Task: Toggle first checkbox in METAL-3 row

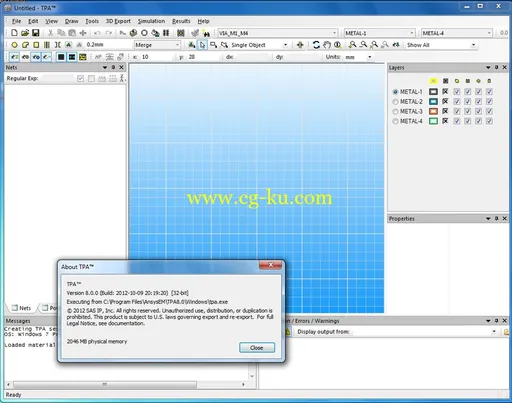Action: coord(457,111)
